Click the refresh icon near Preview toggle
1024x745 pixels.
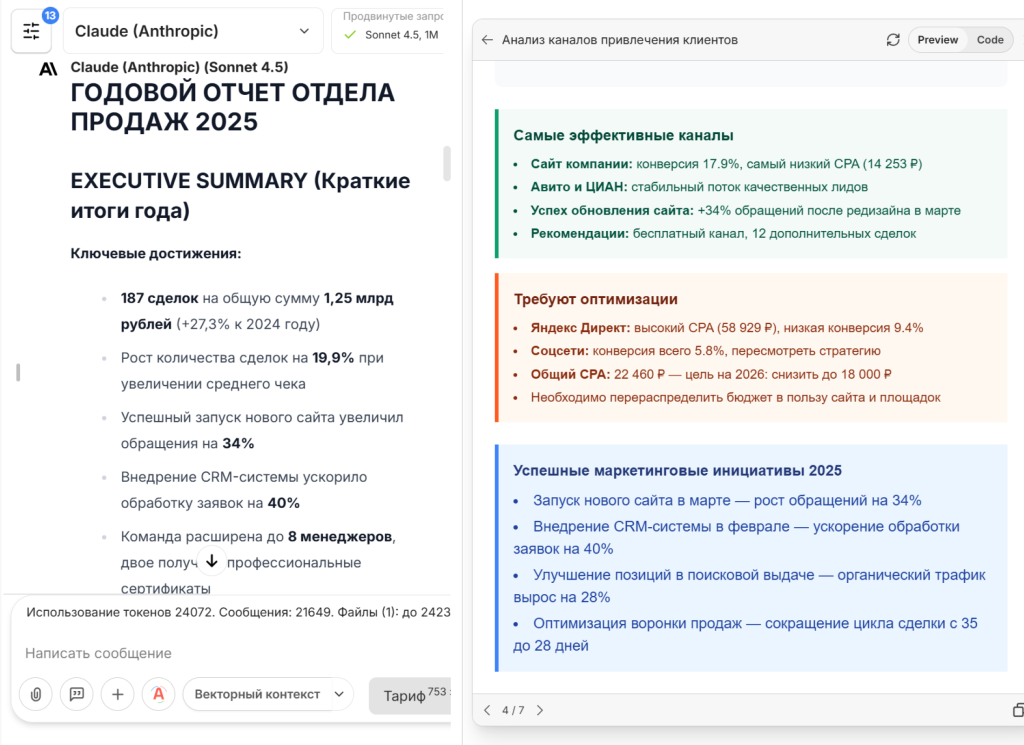coord(892,39)
